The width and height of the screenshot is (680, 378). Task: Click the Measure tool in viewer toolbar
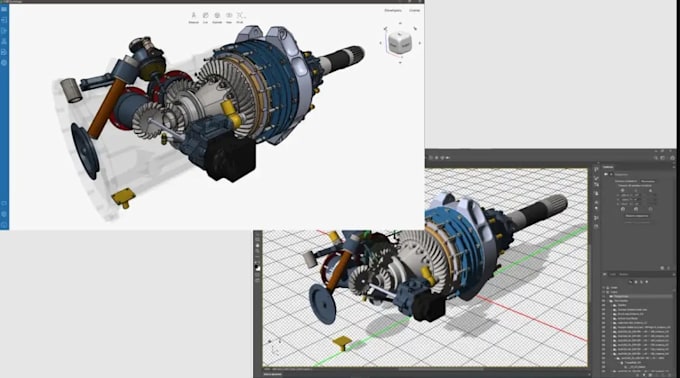193,17
